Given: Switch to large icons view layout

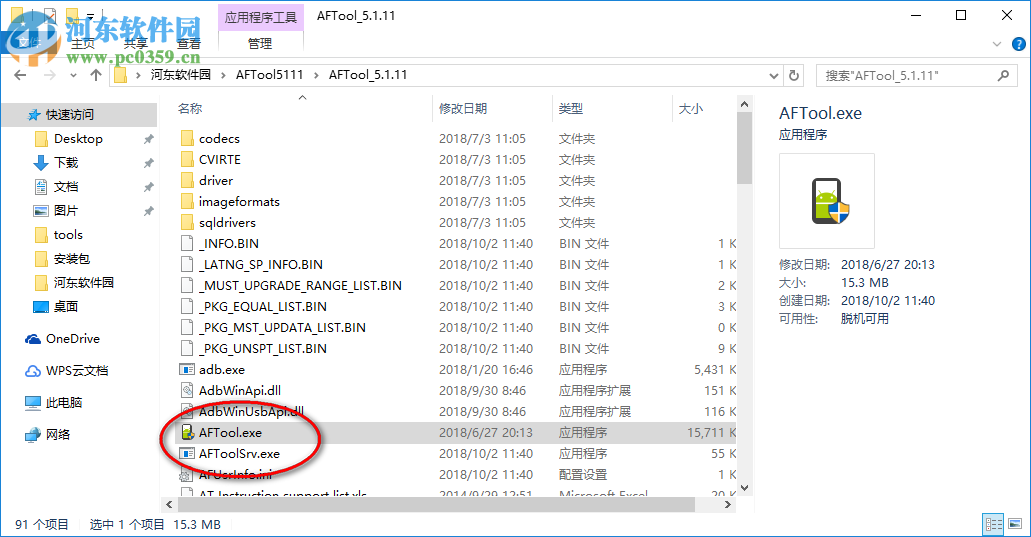Looking at the screenshot, I should (1015, 524).
